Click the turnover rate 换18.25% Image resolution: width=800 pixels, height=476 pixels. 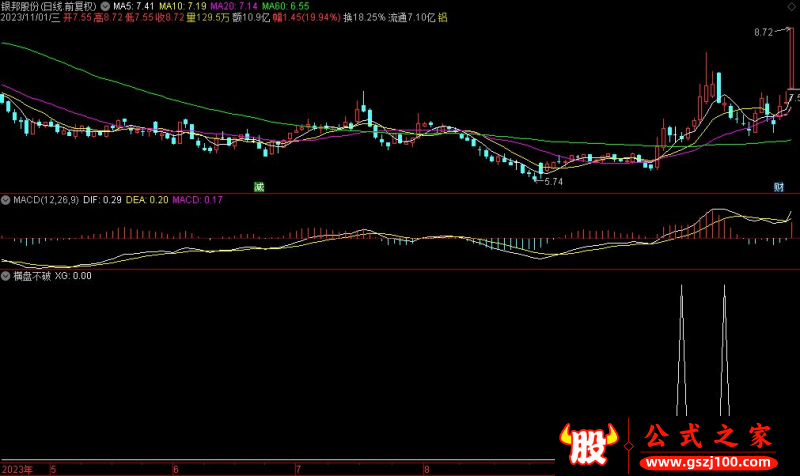[x=364, y=17]
